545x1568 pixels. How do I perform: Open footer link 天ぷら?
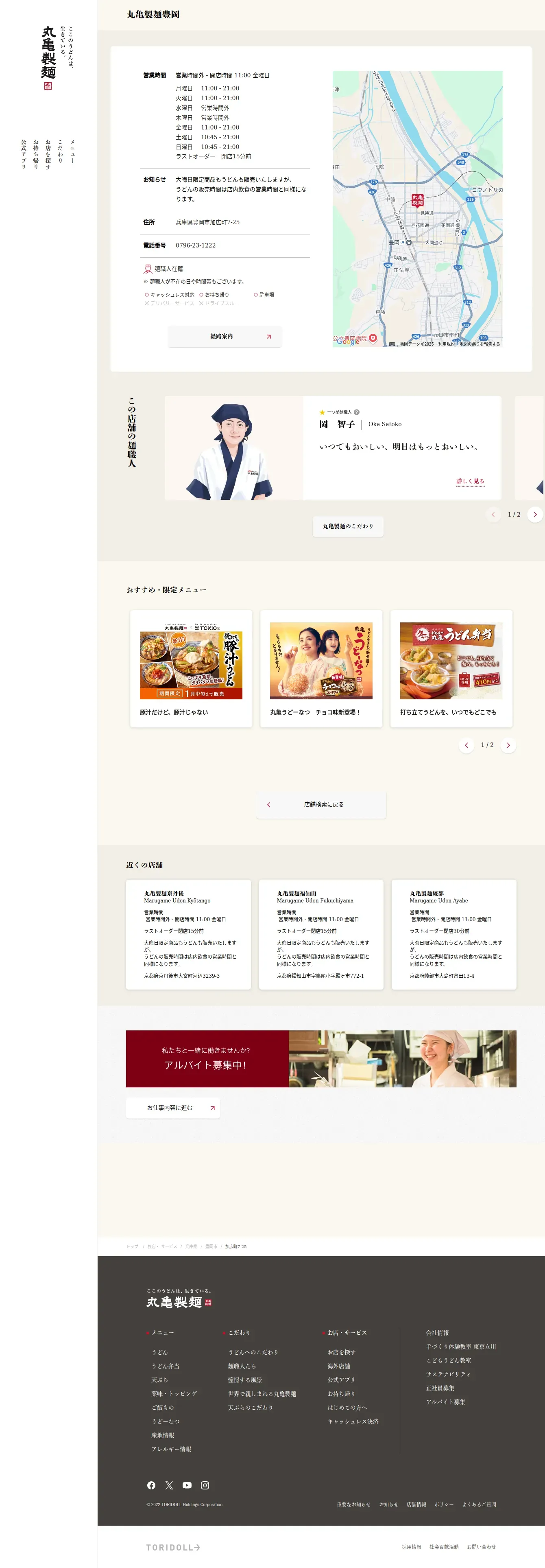tap(160, 1380)
